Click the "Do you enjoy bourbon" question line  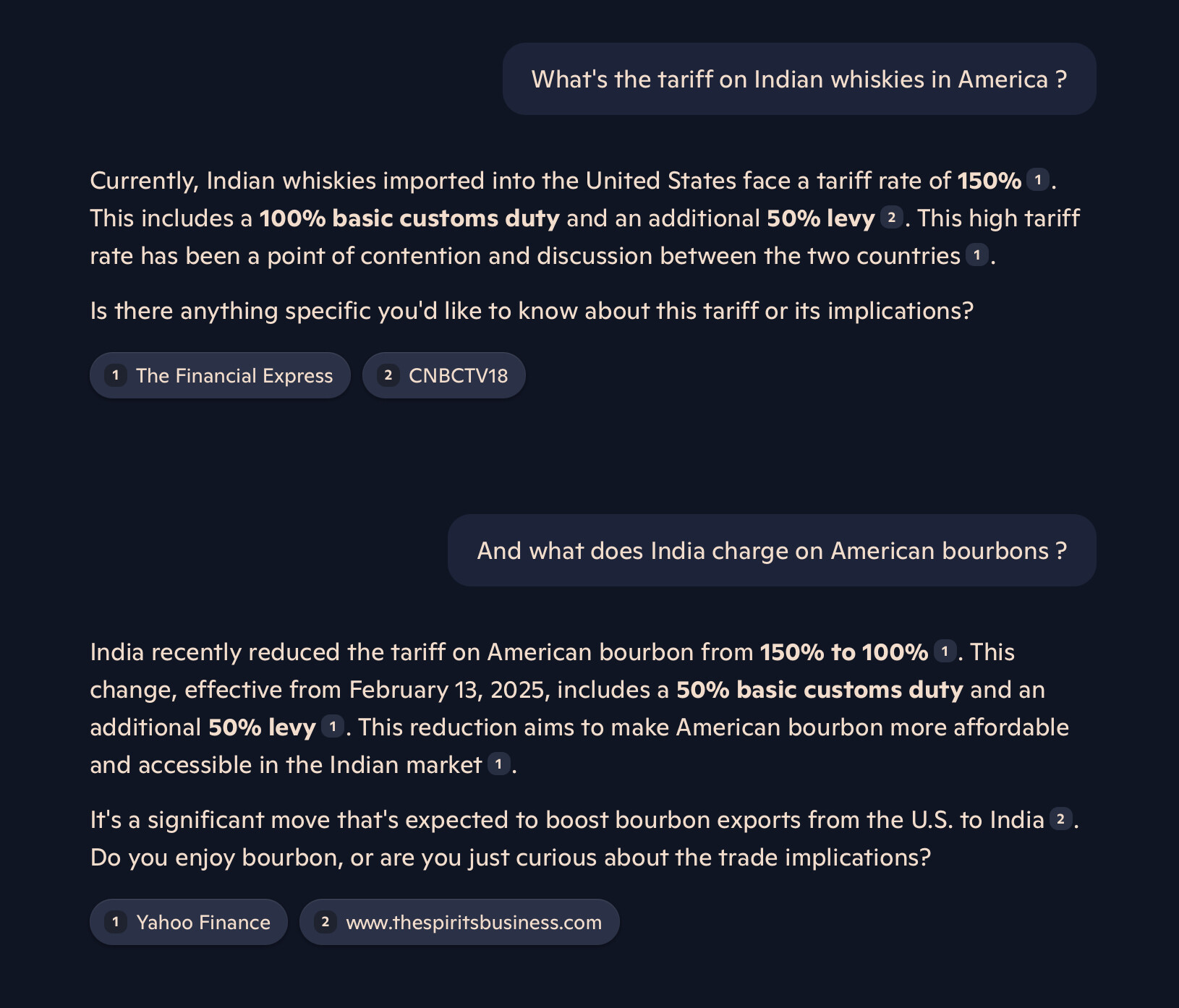click(x=510, y=858)
